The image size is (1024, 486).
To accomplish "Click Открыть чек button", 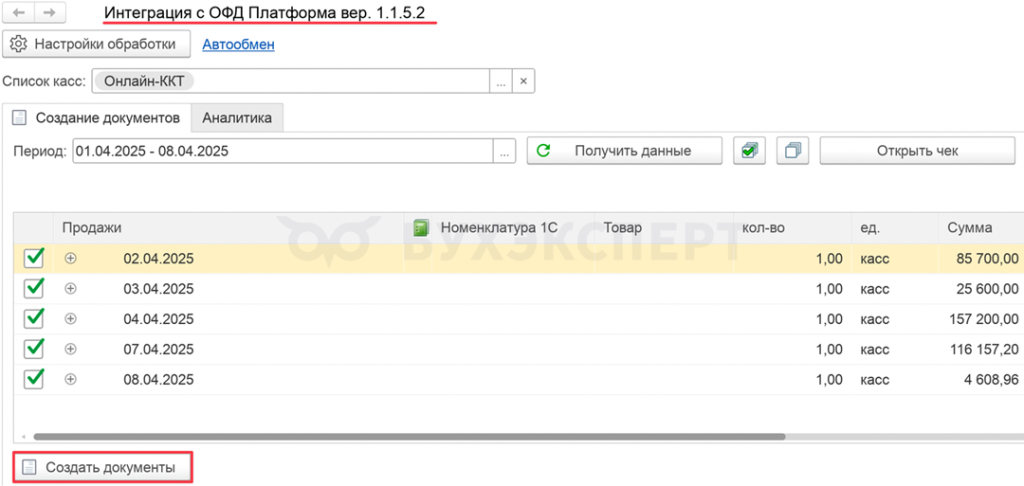I will tap(918, 151).
